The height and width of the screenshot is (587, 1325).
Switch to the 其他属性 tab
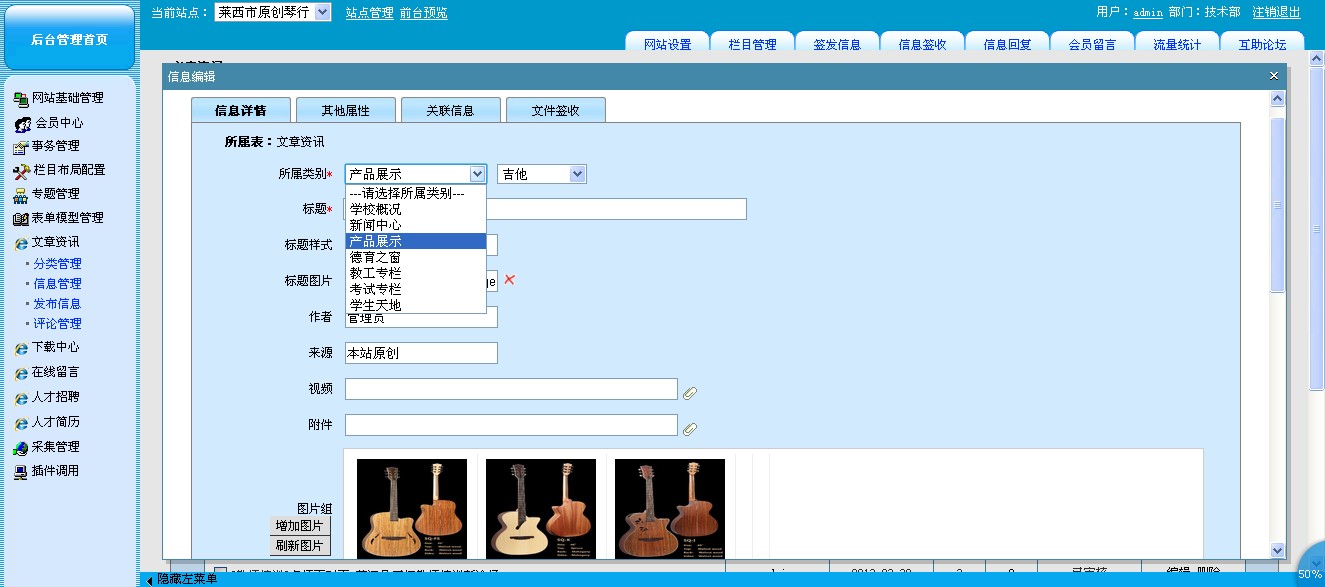pyautogui.click(x=345, y=110)
